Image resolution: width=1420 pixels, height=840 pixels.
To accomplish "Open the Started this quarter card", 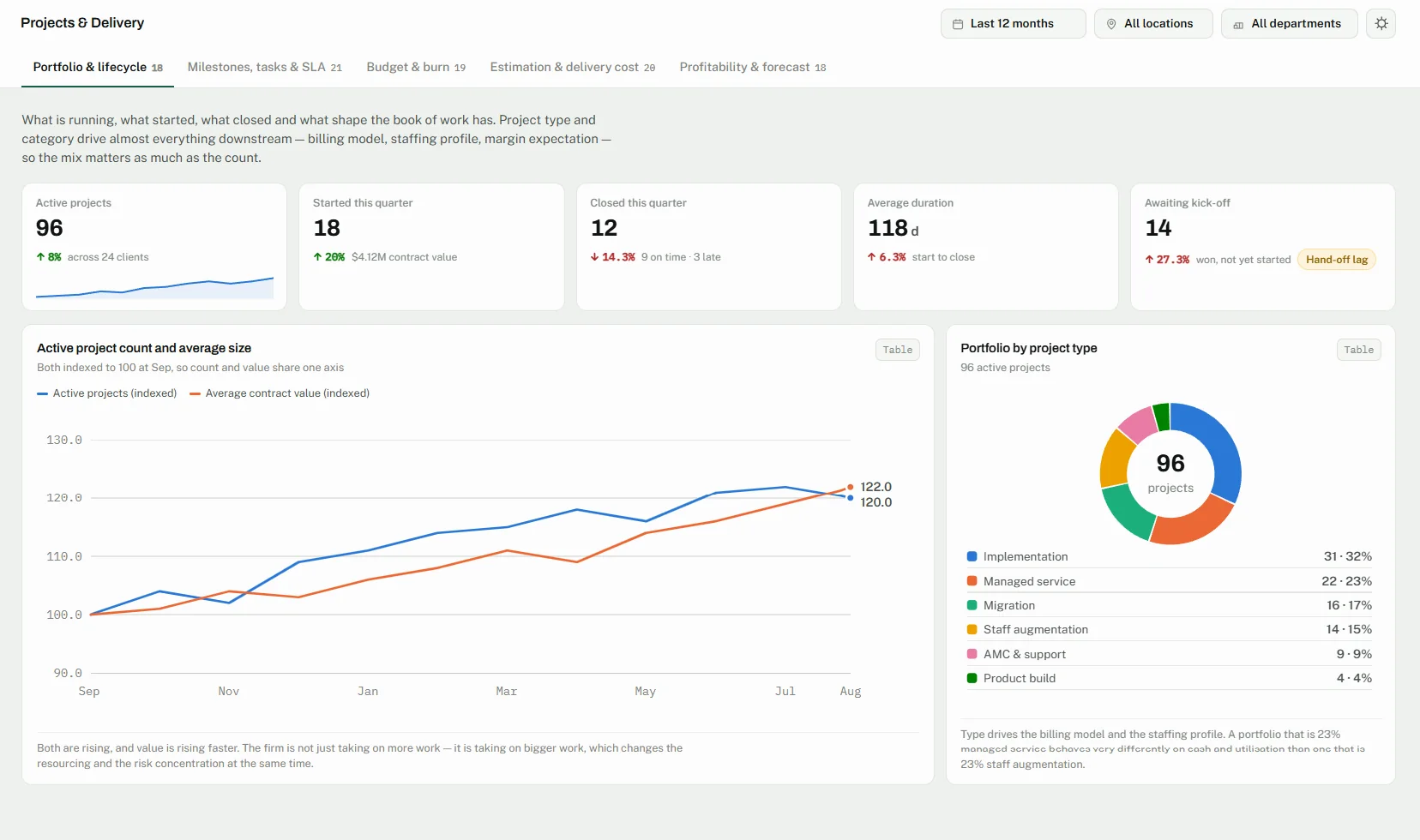I will [431, 247].
